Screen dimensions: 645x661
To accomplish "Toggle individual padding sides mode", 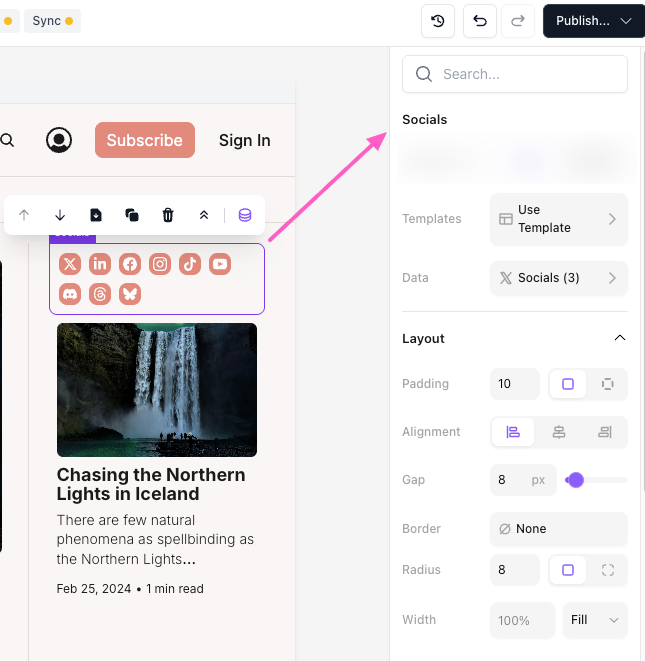I will 607,384.
